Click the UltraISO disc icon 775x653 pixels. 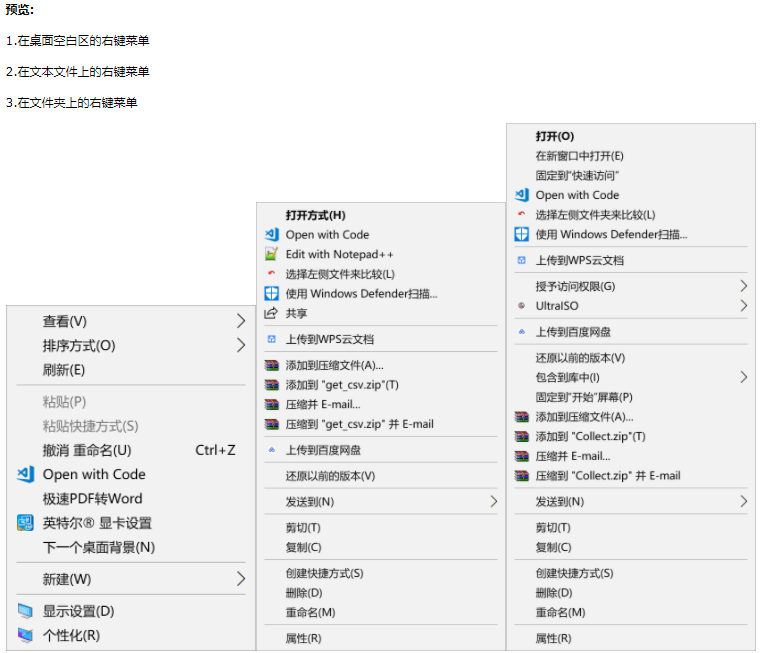point(521,305)
